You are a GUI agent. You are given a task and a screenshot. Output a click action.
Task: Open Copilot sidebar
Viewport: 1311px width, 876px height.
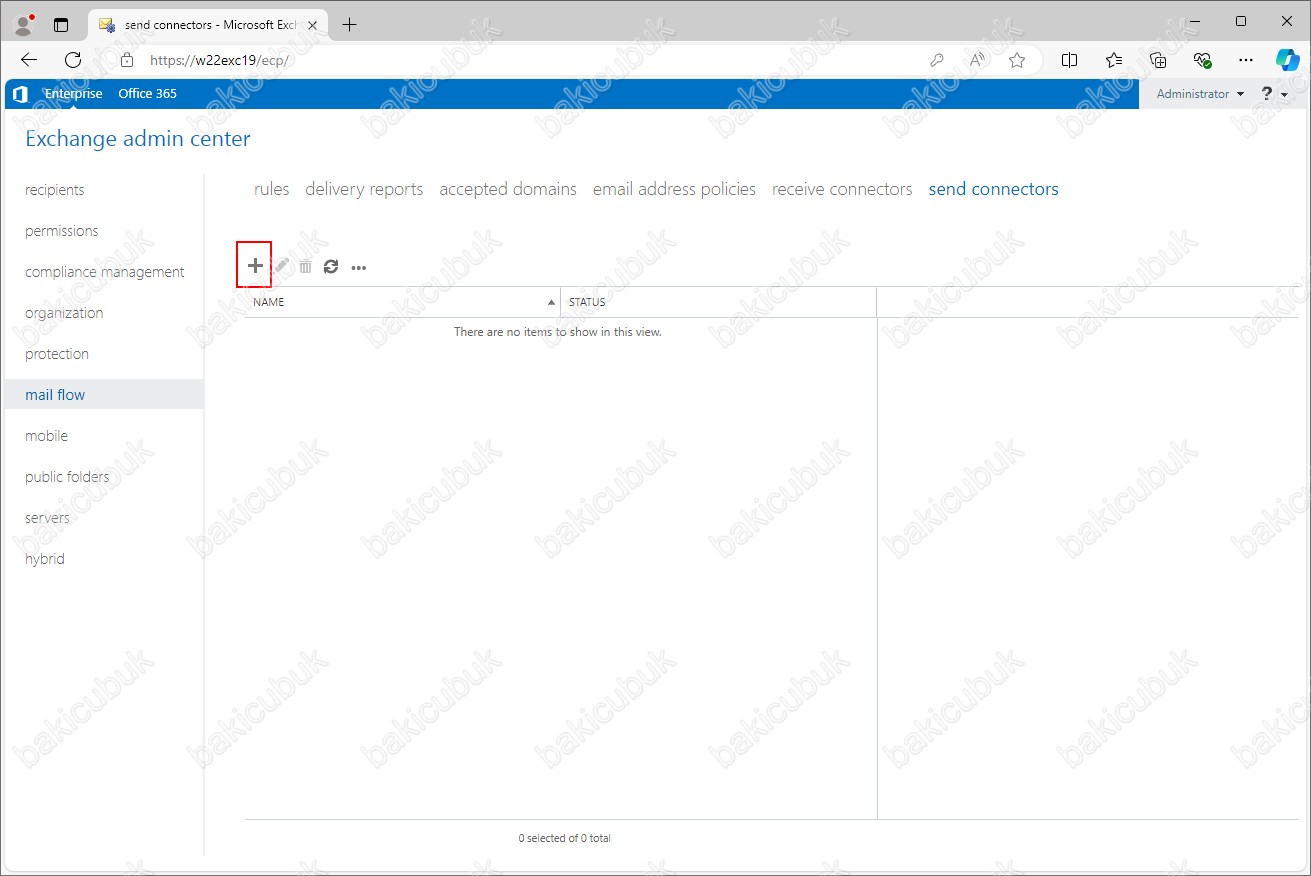point(1287,60)
